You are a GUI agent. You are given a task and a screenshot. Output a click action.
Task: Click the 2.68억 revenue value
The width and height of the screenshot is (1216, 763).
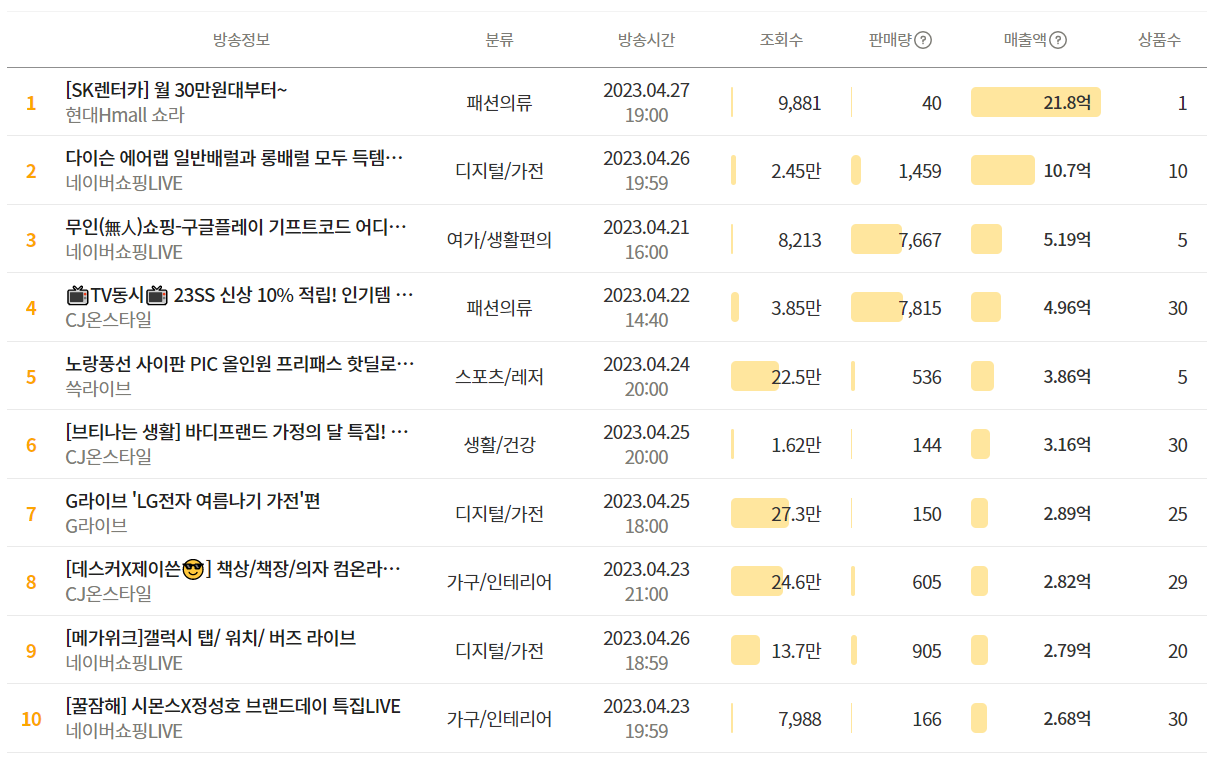1067,718
